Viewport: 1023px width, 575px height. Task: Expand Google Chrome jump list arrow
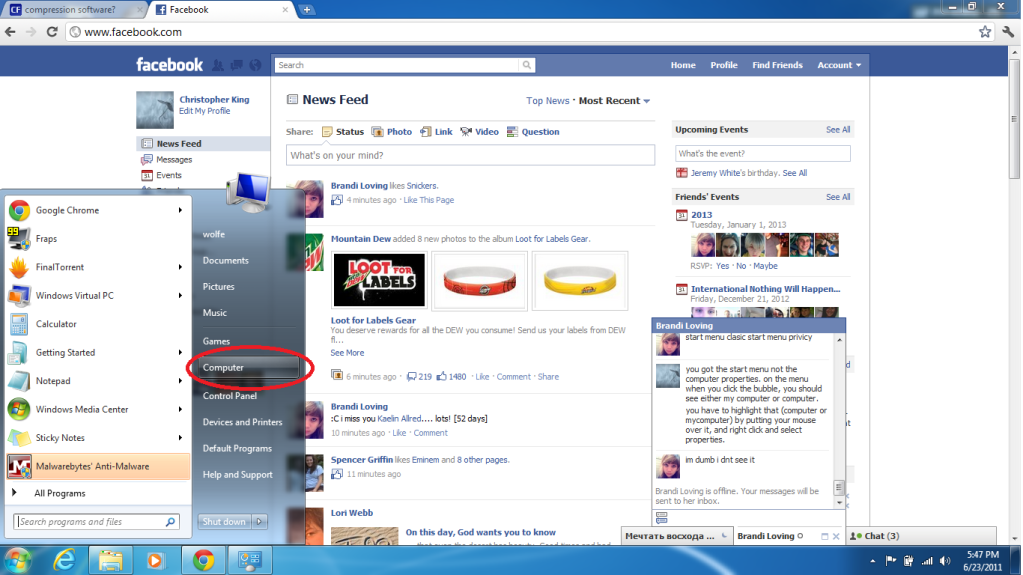[x=181, y=210]
